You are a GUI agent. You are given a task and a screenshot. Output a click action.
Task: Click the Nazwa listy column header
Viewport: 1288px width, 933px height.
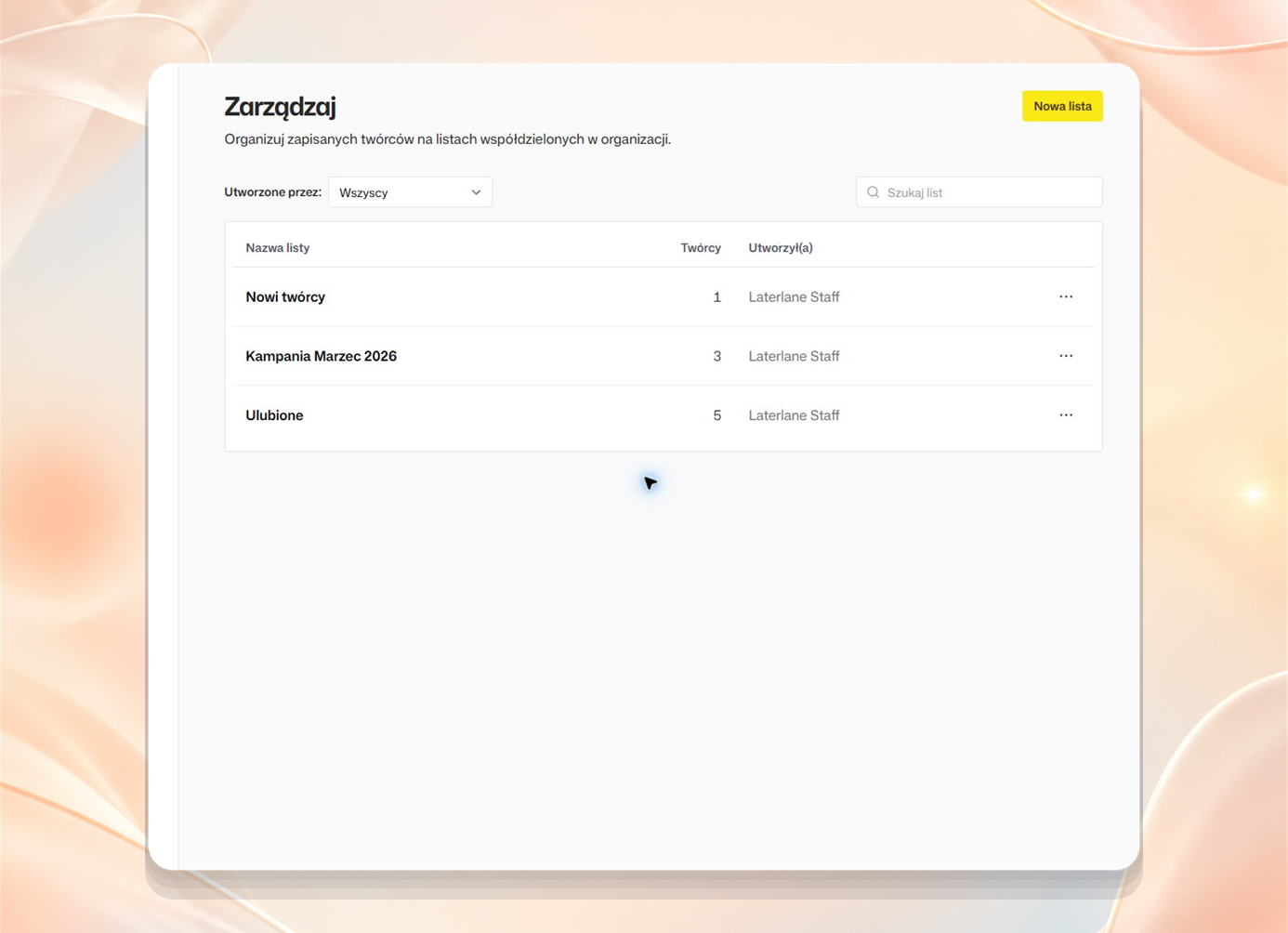[x=277, y=248]
